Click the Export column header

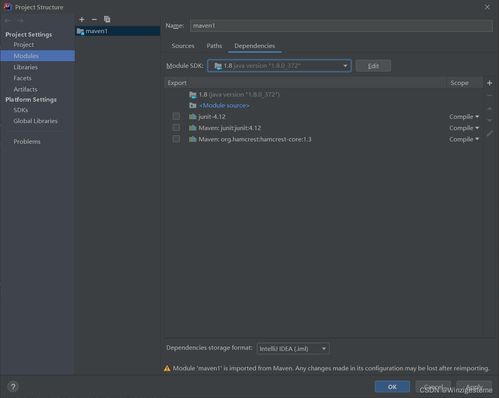177,83
